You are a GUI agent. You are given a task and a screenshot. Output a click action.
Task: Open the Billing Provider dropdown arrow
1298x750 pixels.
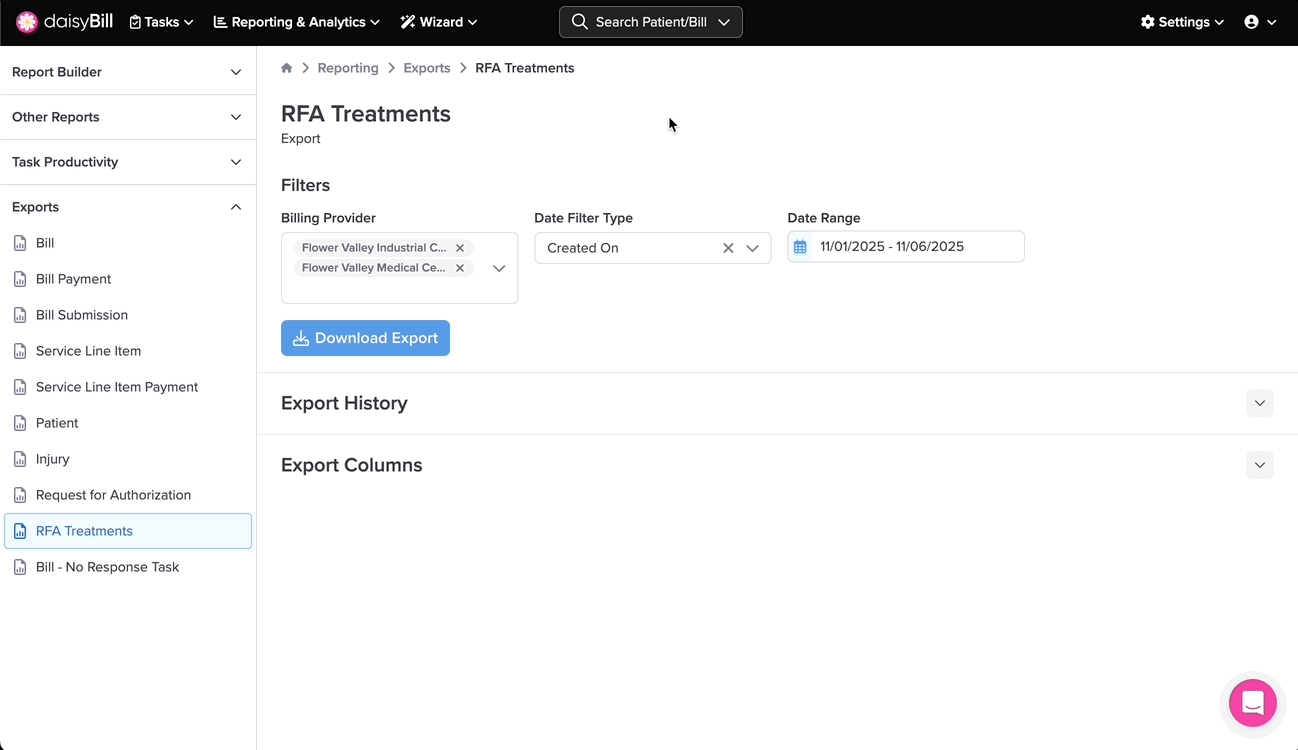499,268
